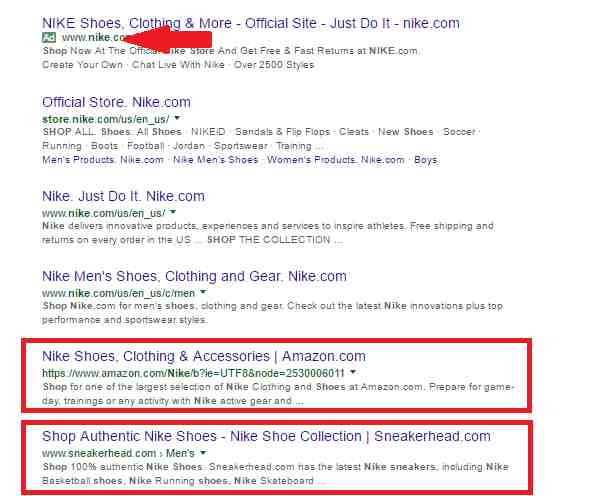Click the www.sneakerhead.com › Men's breadcrumb text
This screenshot has height=496, width=610.
(x=118, y=453)
